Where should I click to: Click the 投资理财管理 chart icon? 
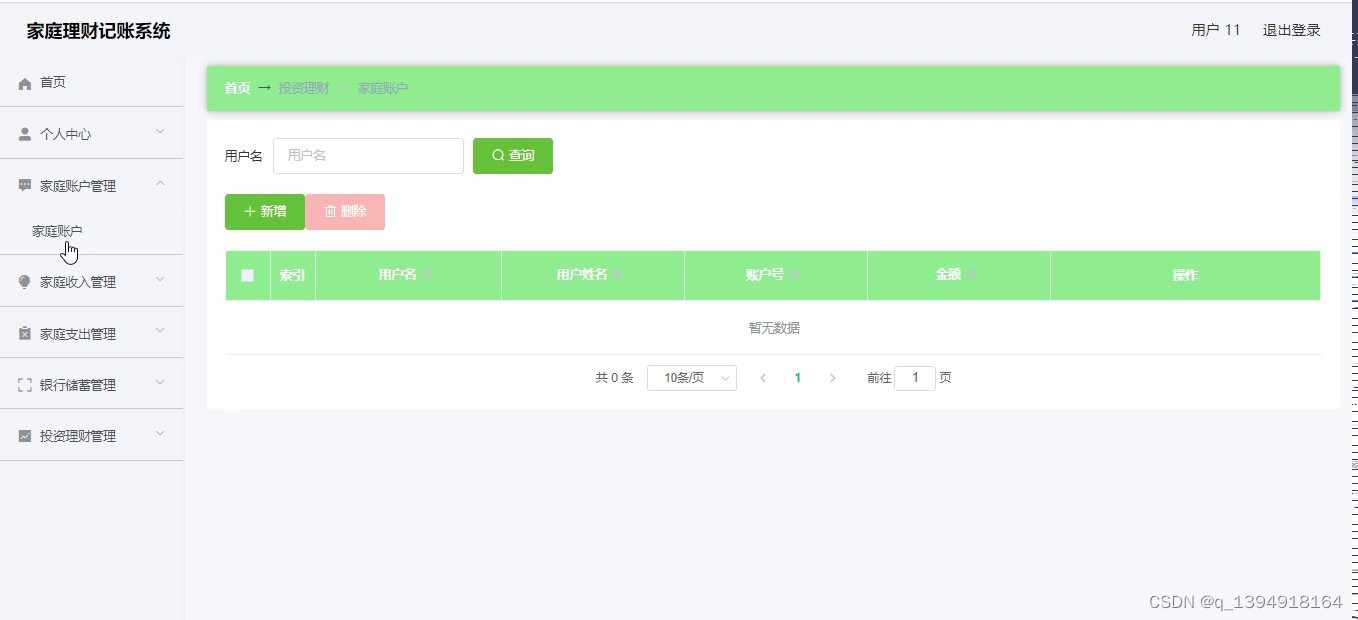[24, 435]
